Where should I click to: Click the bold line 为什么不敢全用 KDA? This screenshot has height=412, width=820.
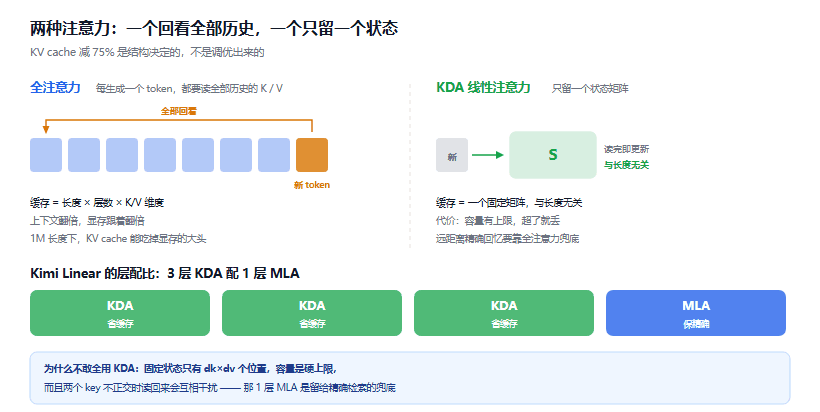190,369
